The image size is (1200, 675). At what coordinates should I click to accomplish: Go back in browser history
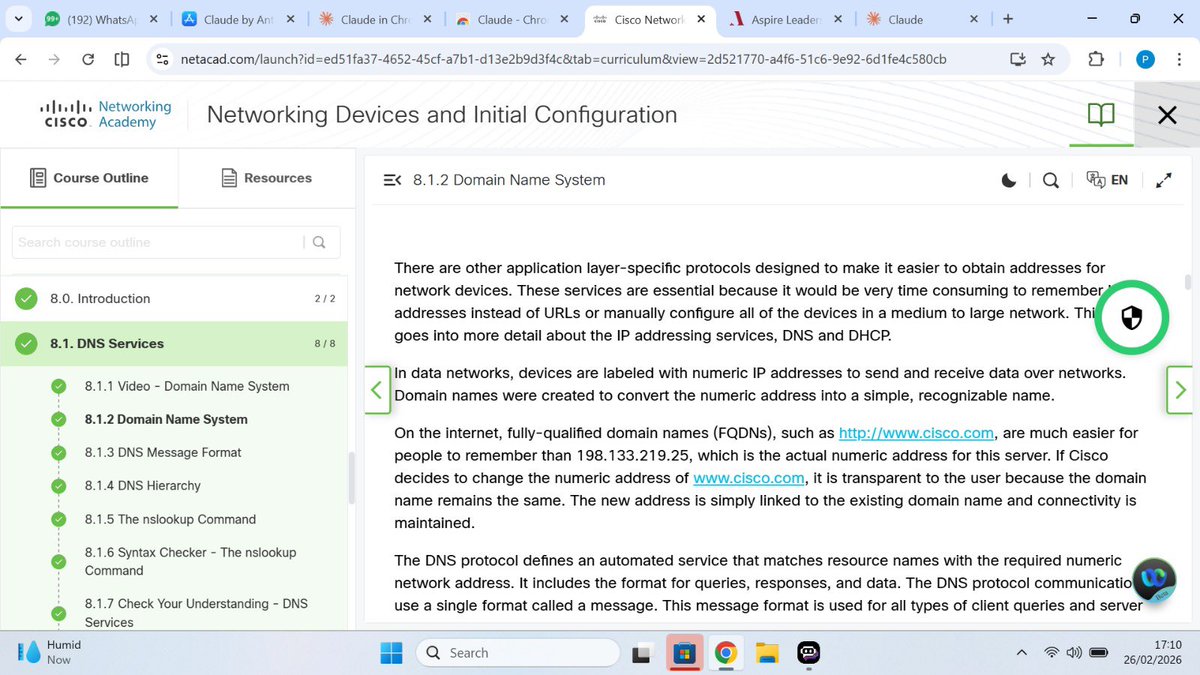pyautogui.click(x=21, y=59)
